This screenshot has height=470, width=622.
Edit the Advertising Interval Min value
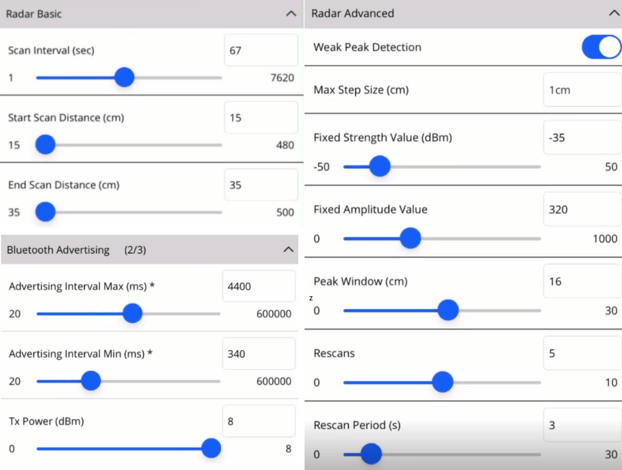pyautogui.click(x=258, y=353)
